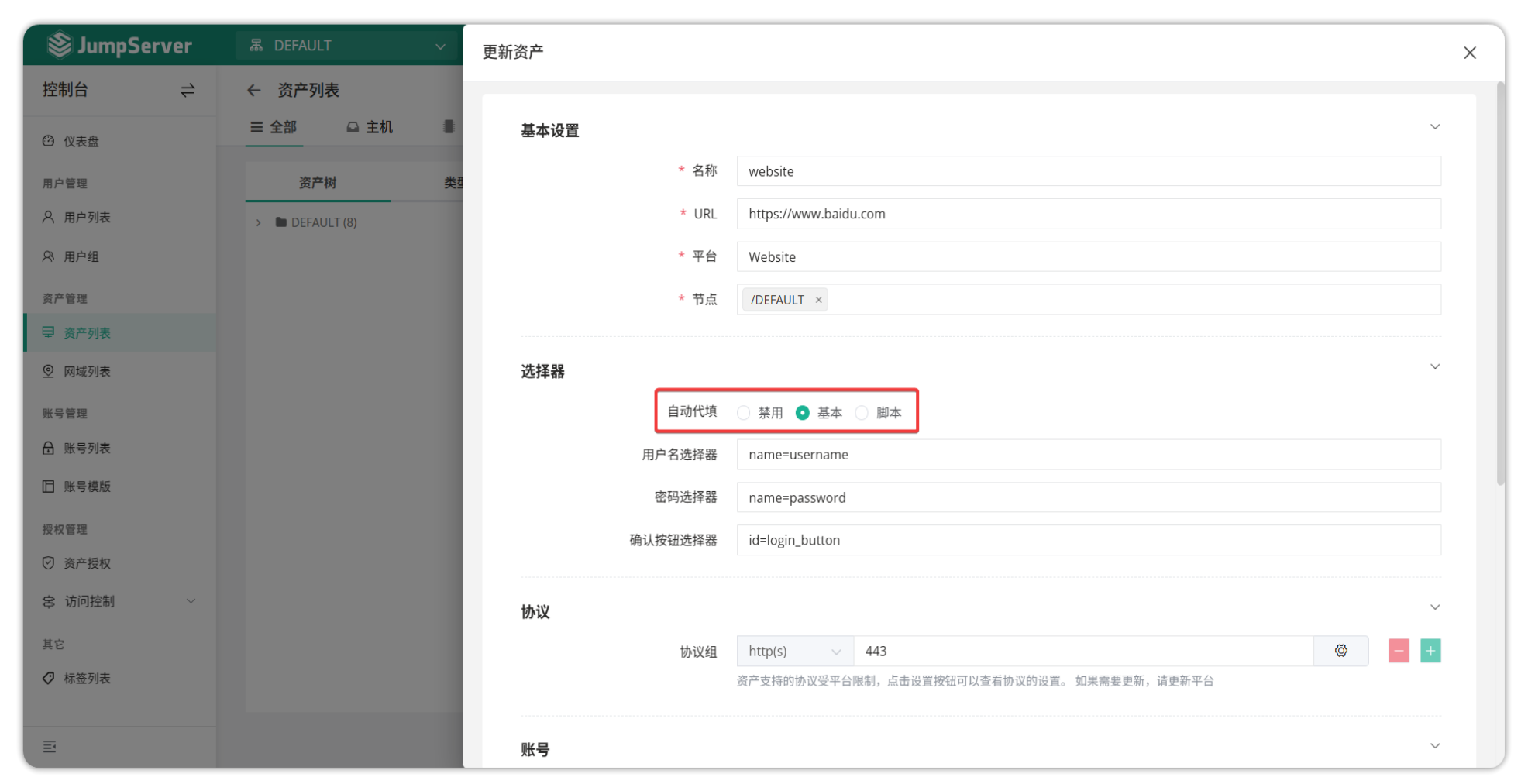
Task: Open the 平台 Website select field
Action: pos(1089,256)
